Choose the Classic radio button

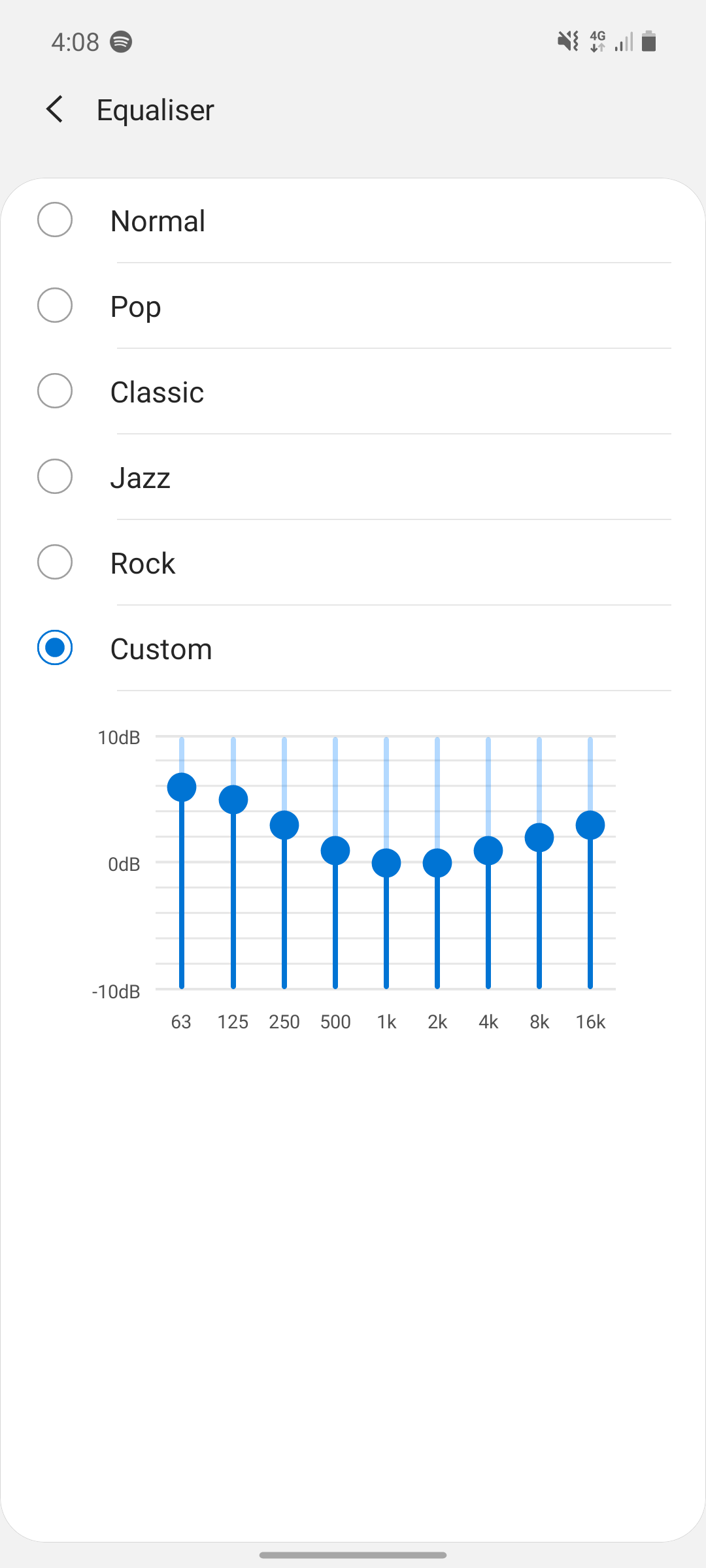(x=55, y=391)
